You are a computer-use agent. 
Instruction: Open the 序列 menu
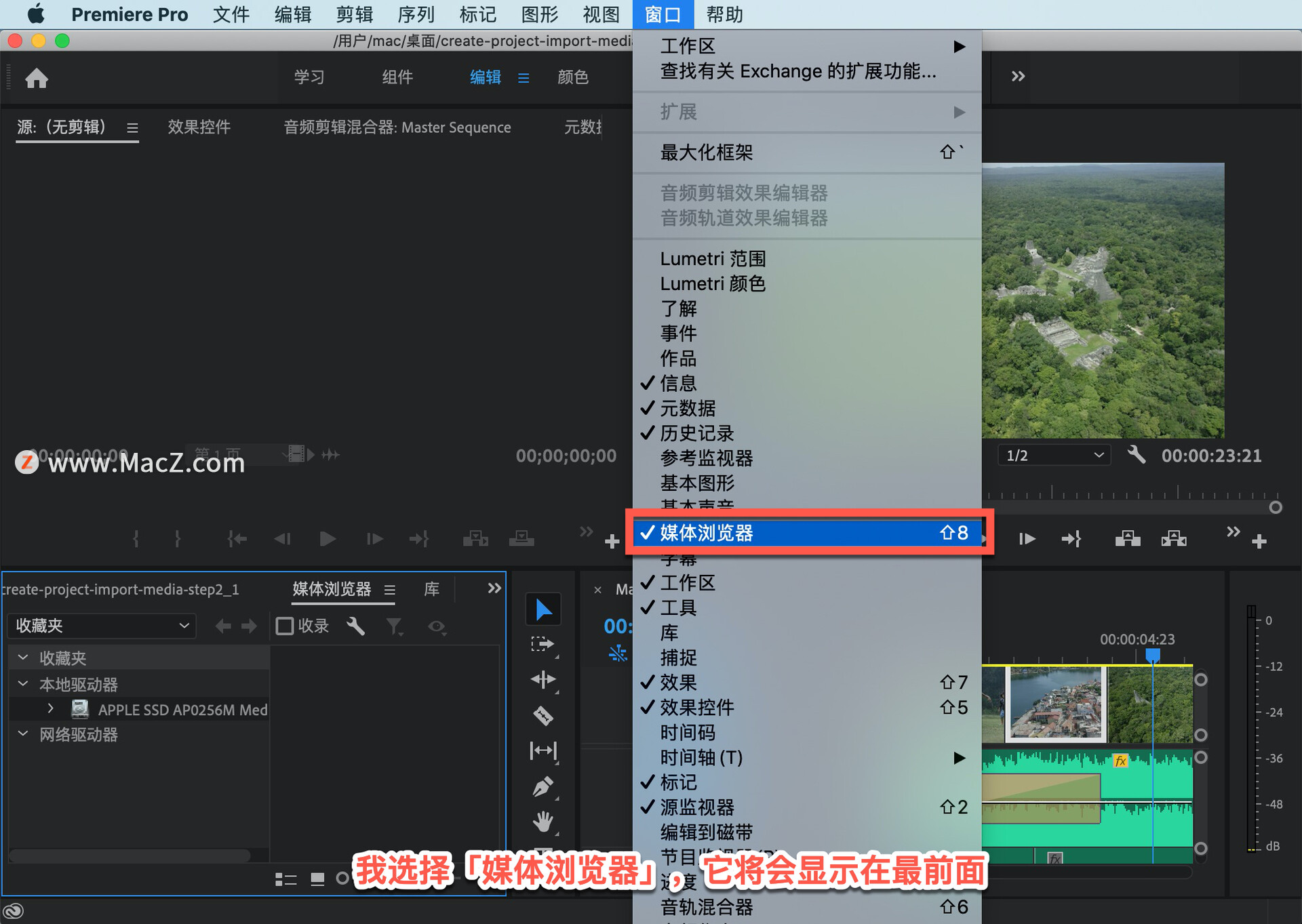416,14
